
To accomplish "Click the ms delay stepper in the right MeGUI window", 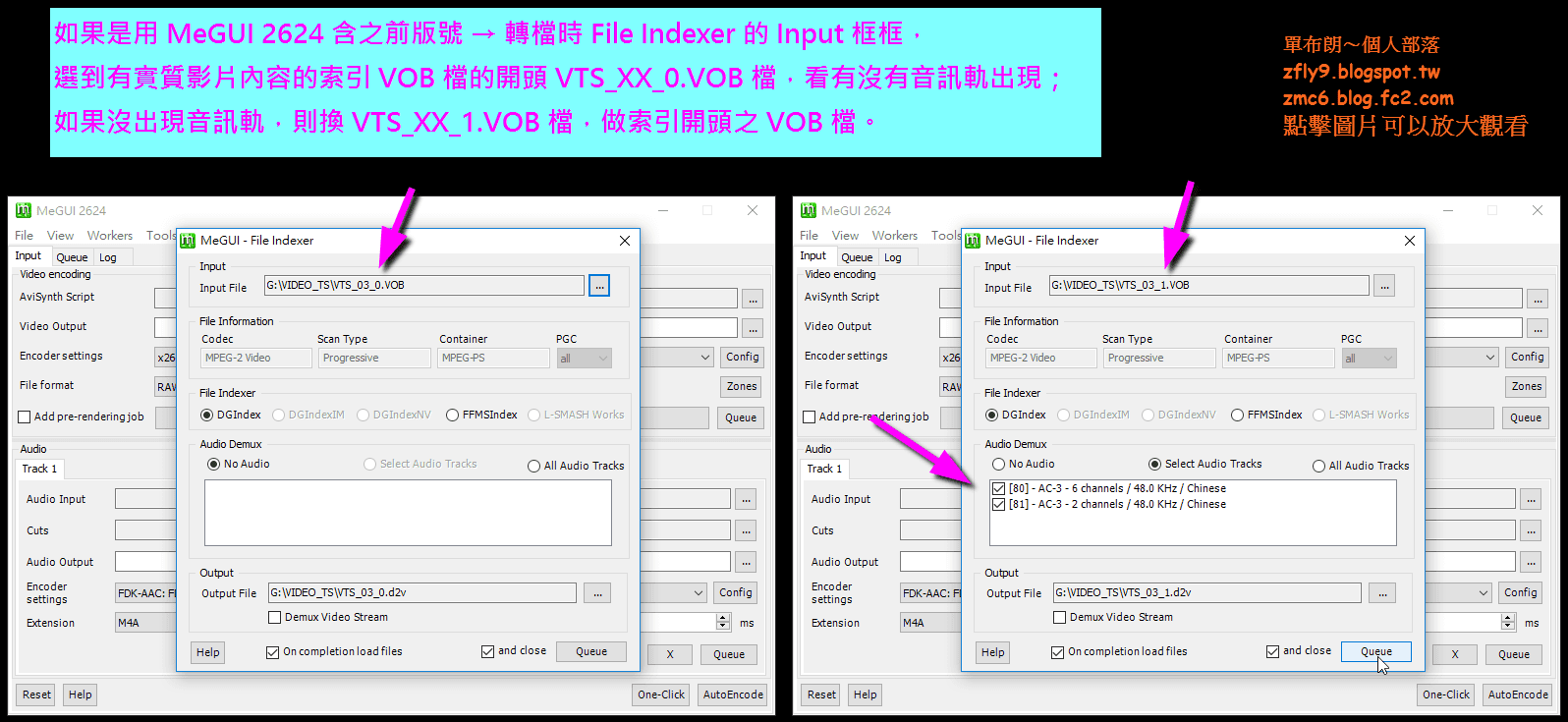I will (1509, 623).
